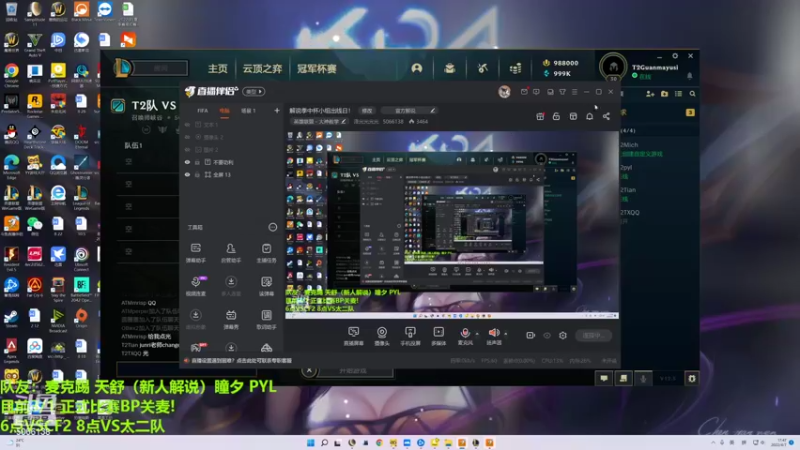The height and width of the screenshot is (450, 800).
Task: Open the Windows Start button
Action: 310,443
